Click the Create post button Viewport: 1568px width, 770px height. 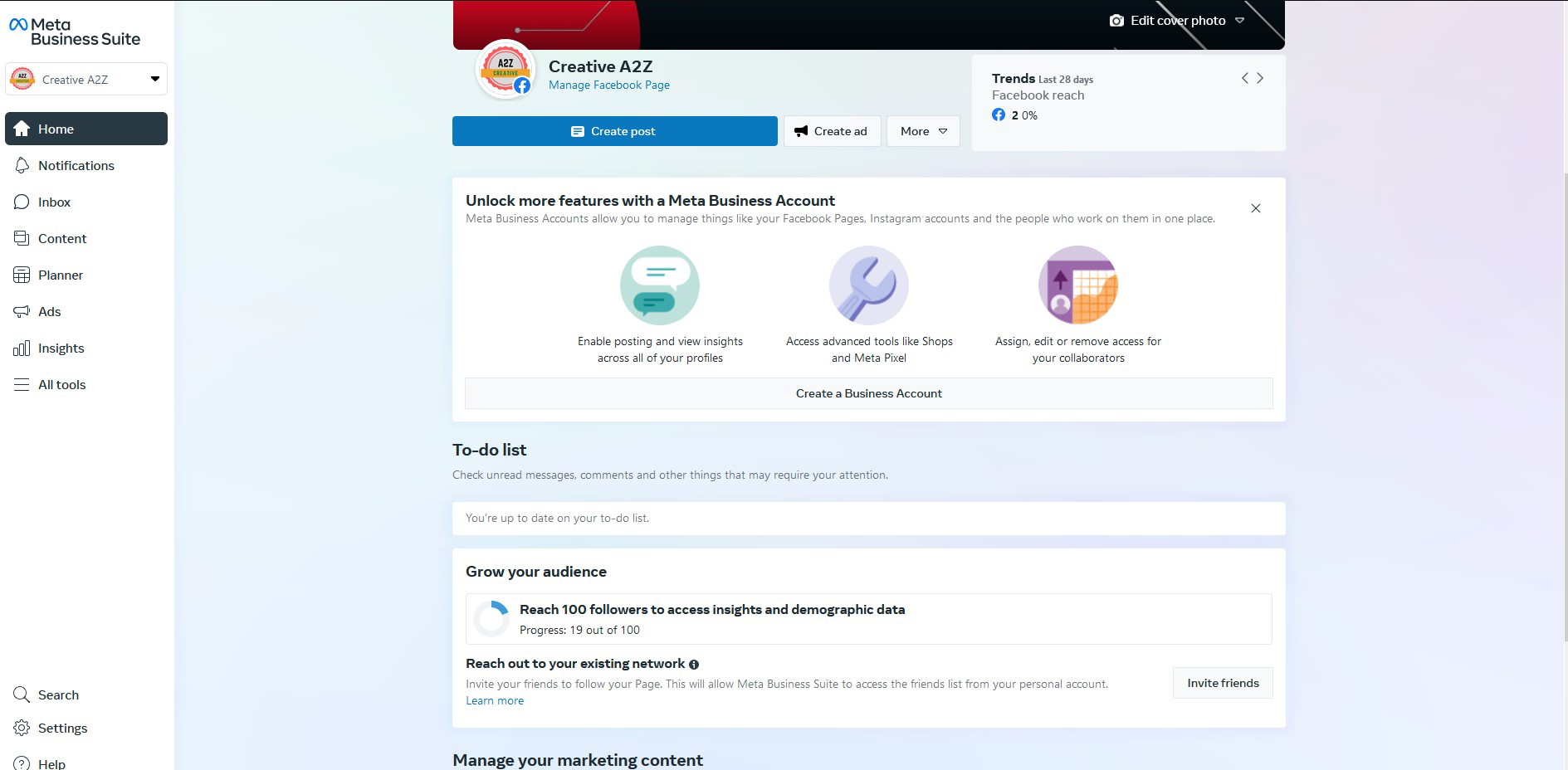(x=614, y=131)
